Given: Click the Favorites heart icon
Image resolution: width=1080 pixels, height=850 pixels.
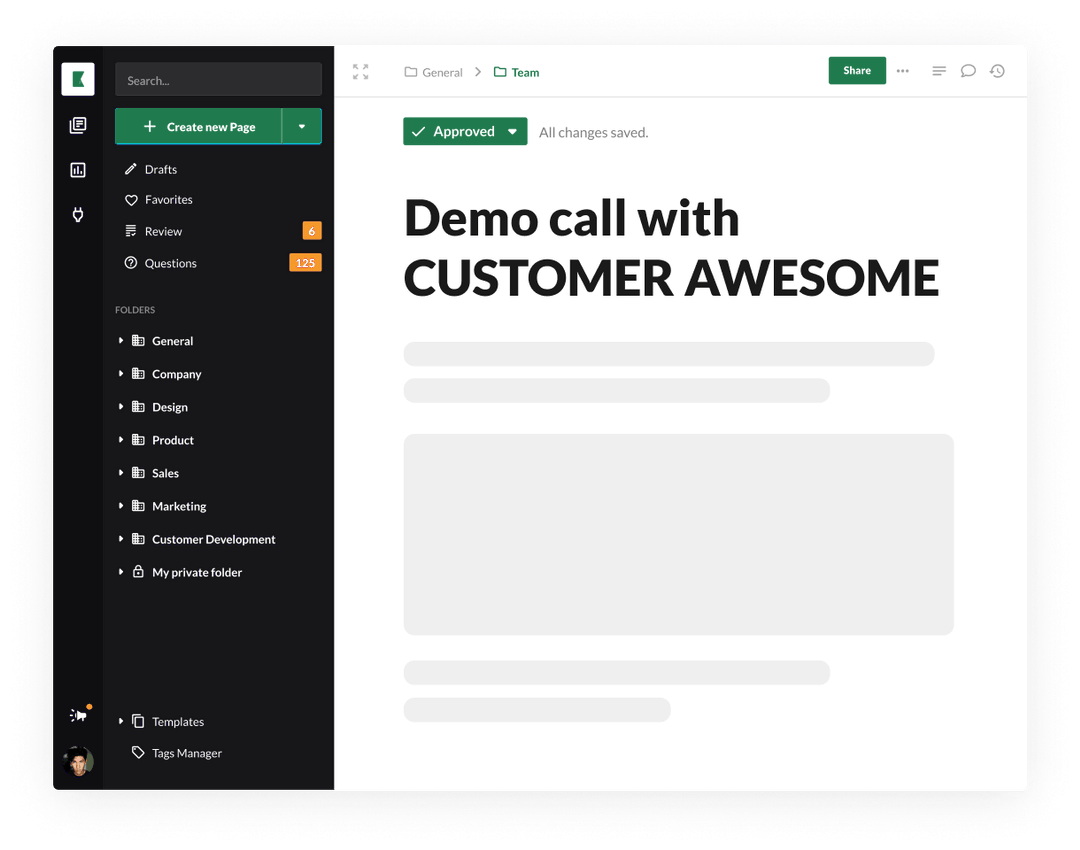Looking at the screenshot, I should [131, 200].
